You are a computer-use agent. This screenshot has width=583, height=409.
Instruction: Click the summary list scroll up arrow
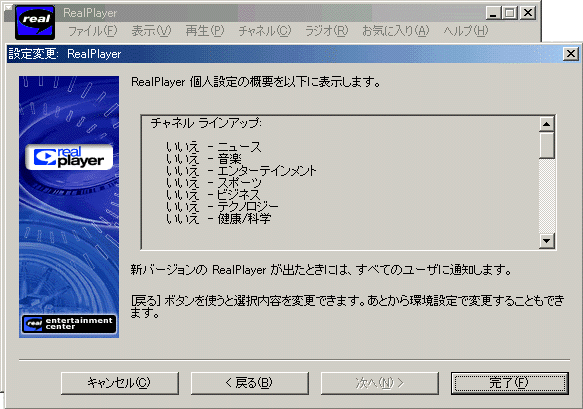point(547,124)
